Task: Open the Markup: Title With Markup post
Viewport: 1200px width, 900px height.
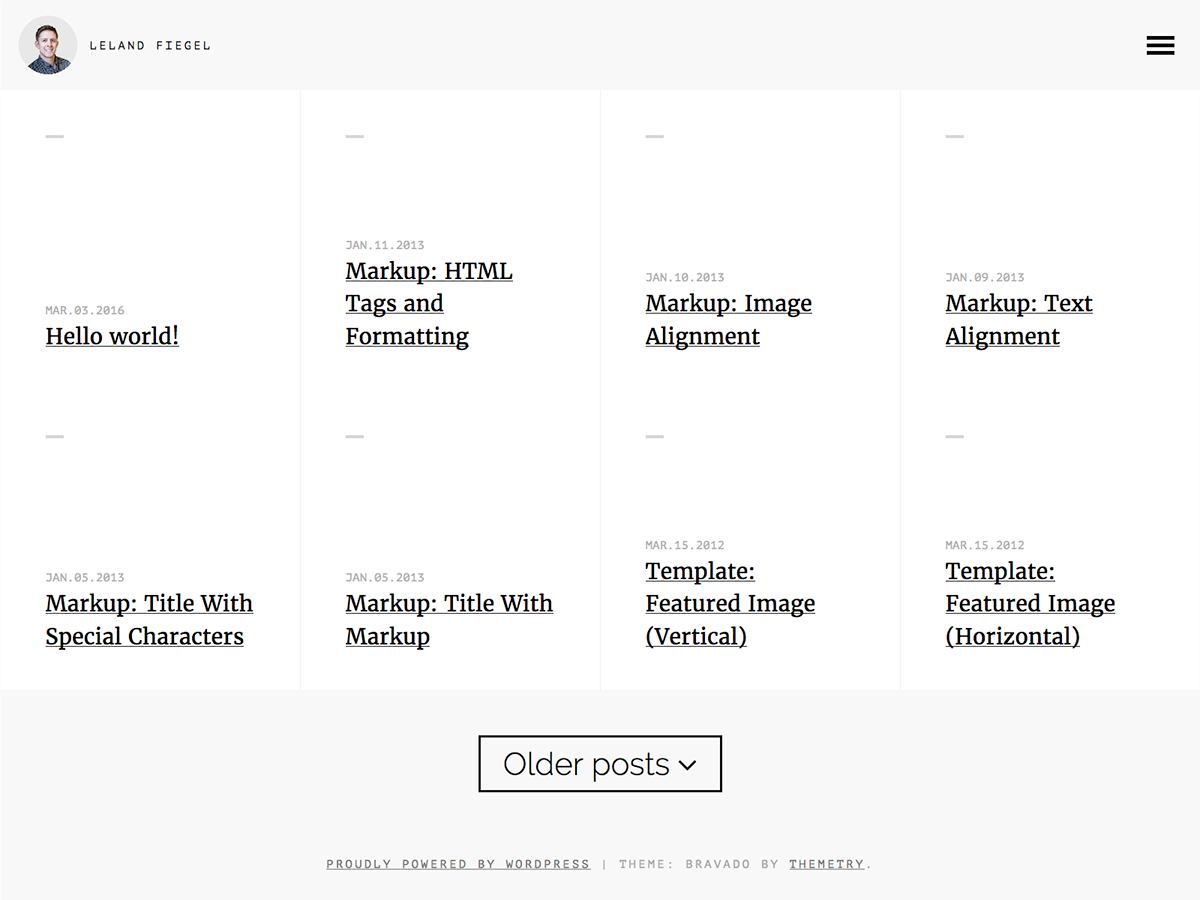Action: click(x=448, y=620)
